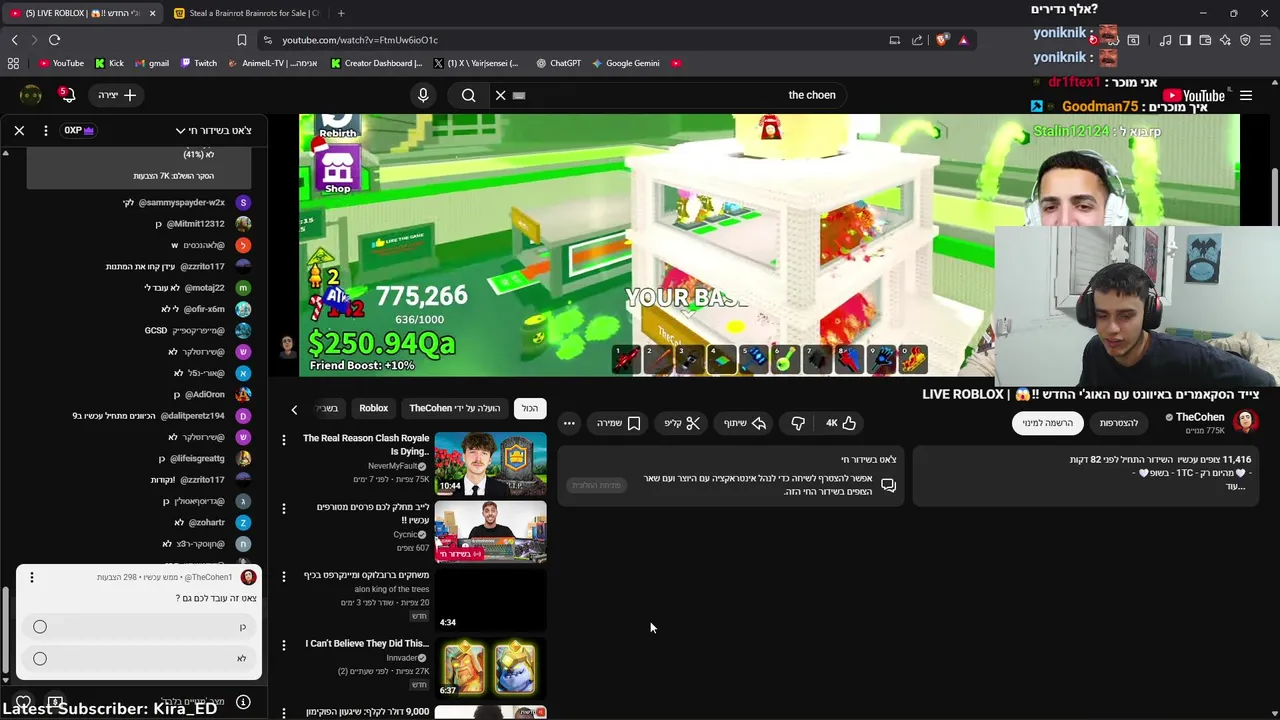The width and height of the screenshot is (1280, 720).
Task: Click the קליפ clip button
Action: (x=682, y=423)
